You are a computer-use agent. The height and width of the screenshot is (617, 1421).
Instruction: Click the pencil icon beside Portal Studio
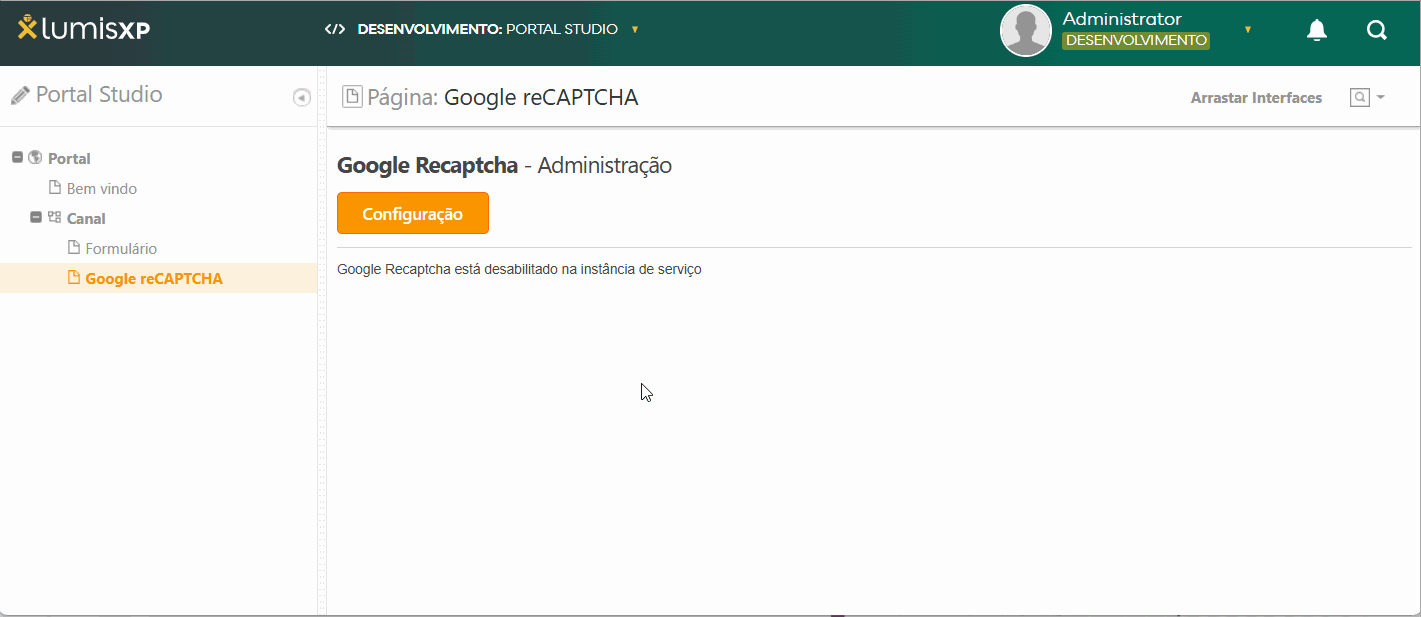pyautogui.click(x=20, y=96)
